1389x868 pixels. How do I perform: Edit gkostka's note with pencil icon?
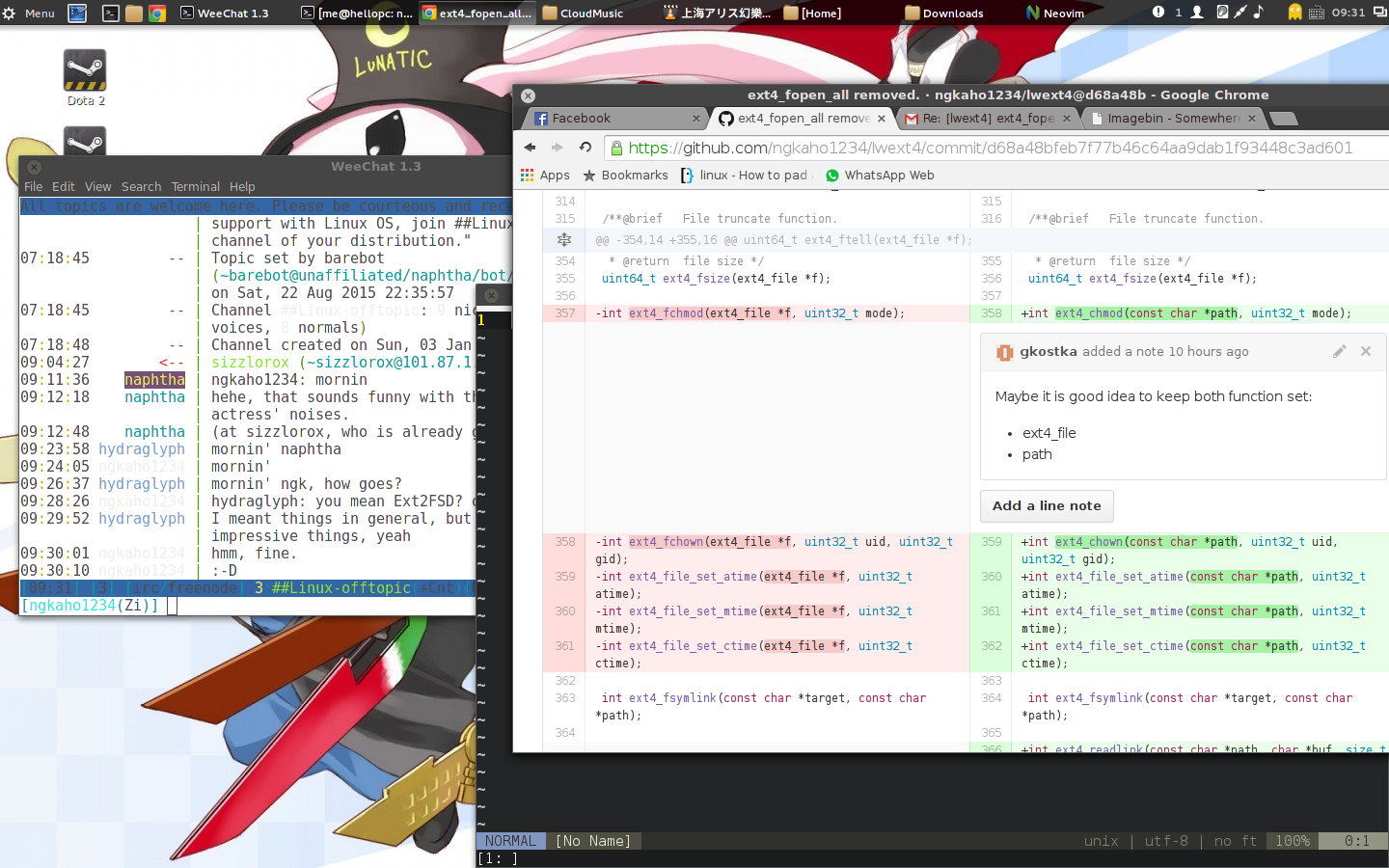coord(1339,351)
